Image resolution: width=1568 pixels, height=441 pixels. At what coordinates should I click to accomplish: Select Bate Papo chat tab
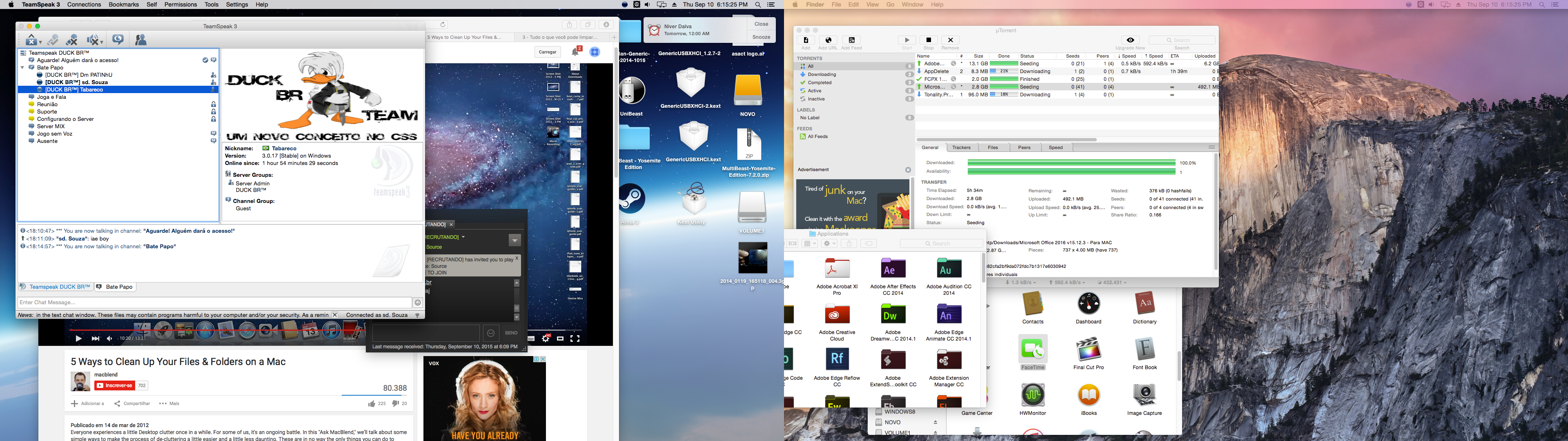coord(115,287)
